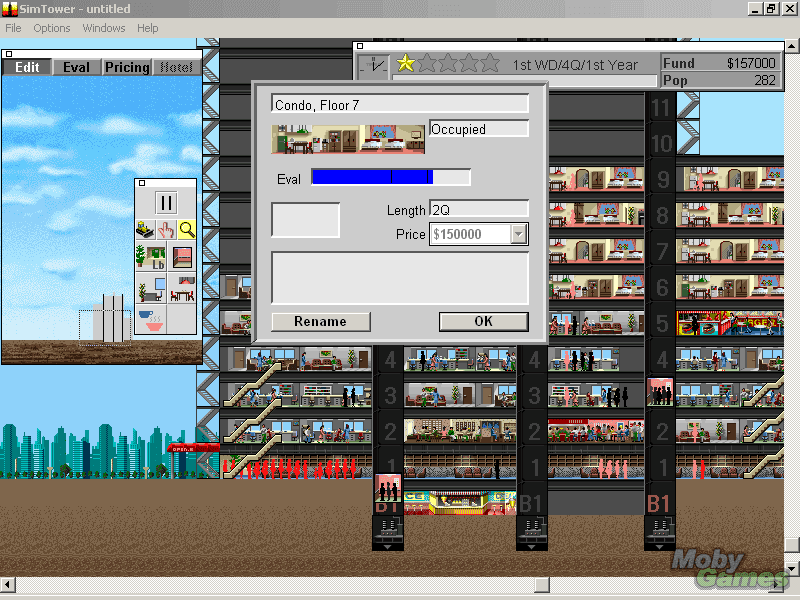Open the Help menu

click(x=147, y=28)
